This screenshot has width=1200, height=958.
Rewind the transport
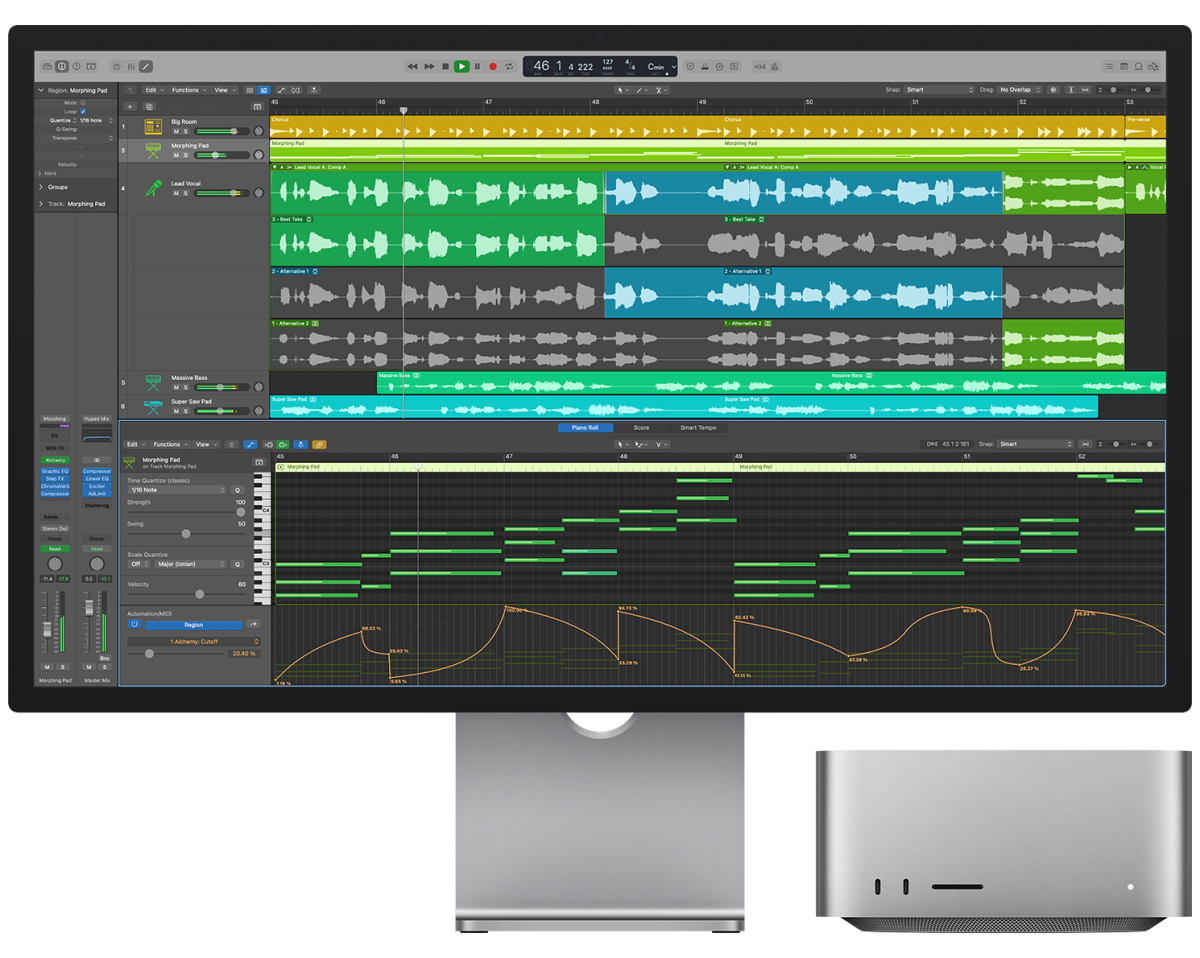pyautogui.click(x=412, y=66)
